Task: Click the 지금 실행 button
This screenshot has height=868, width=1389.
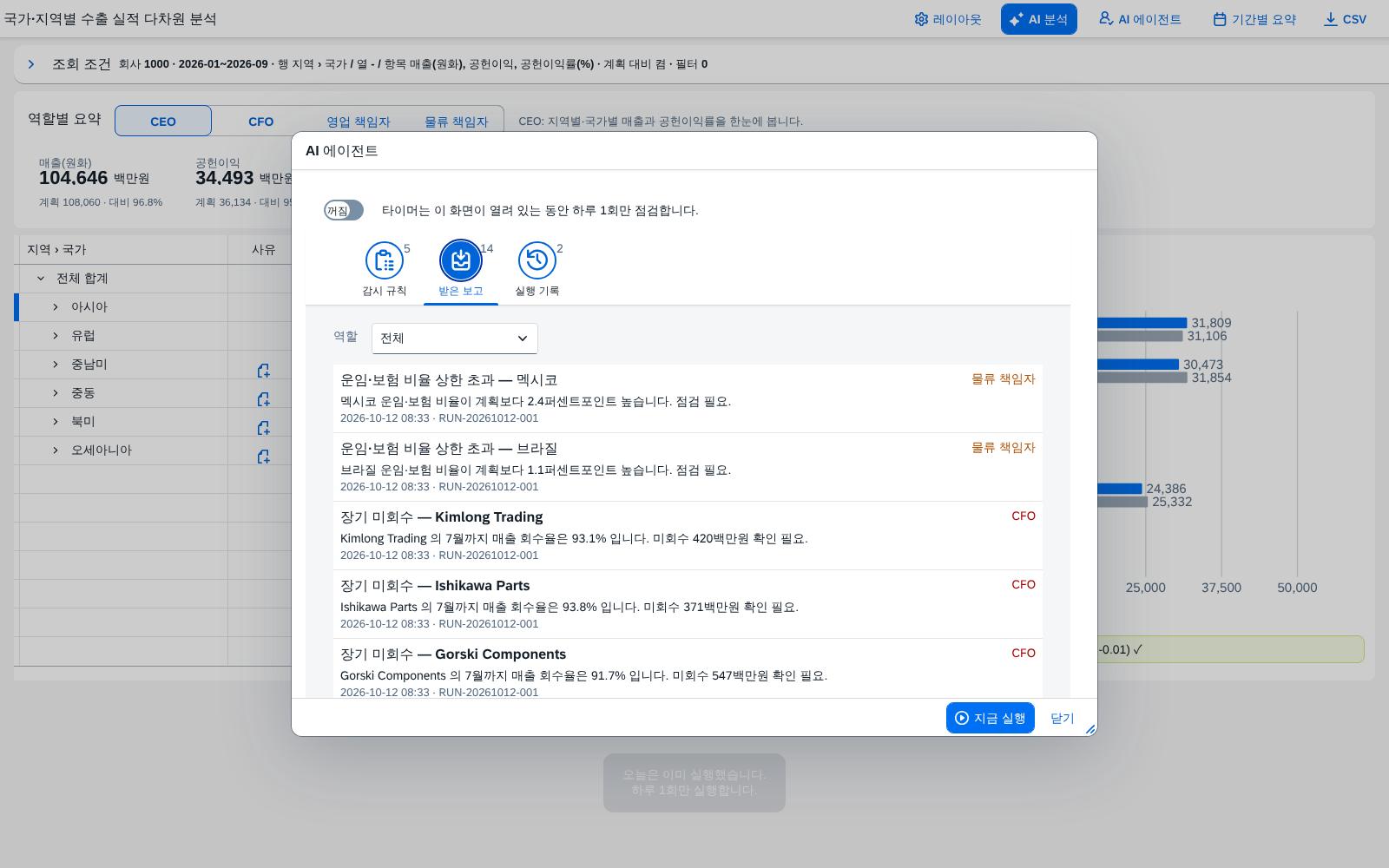Action: click(x=990, y=718)
